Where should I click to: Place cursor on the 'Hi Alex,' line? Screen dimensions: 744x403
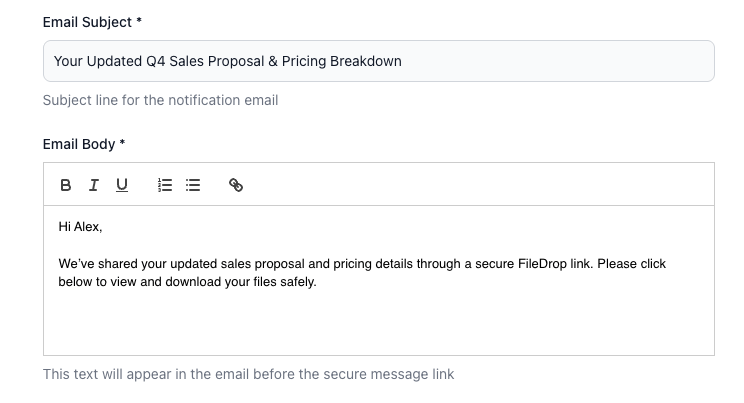tap(81, 227)
